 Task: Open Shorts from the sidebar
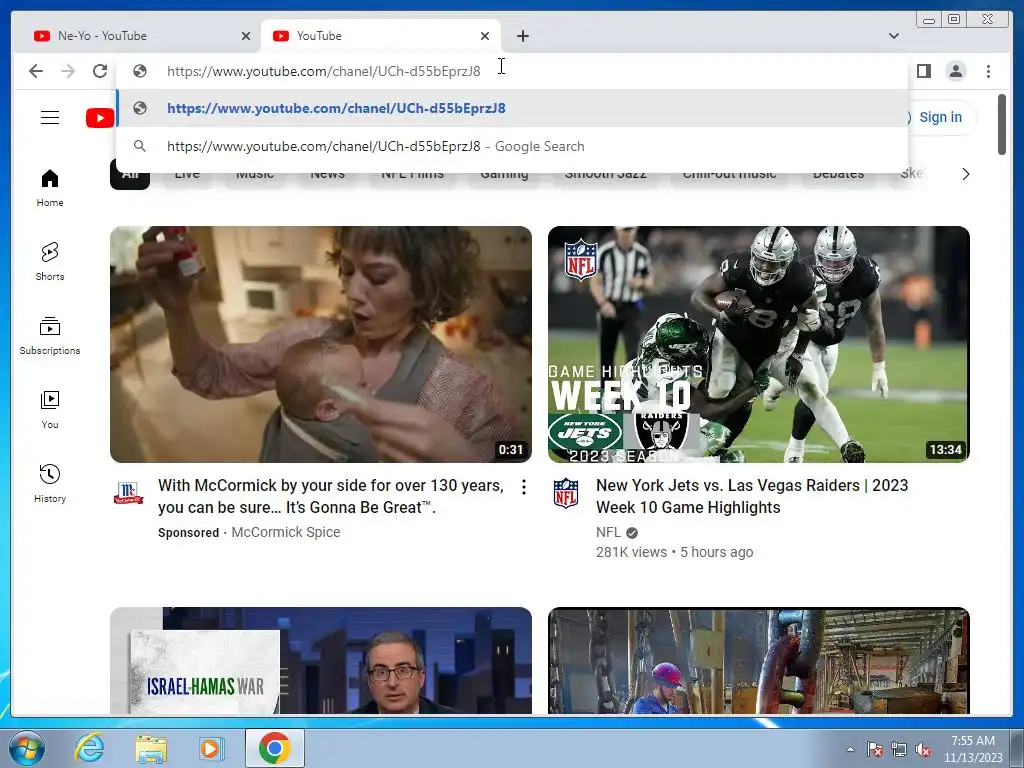pos(50,262)
